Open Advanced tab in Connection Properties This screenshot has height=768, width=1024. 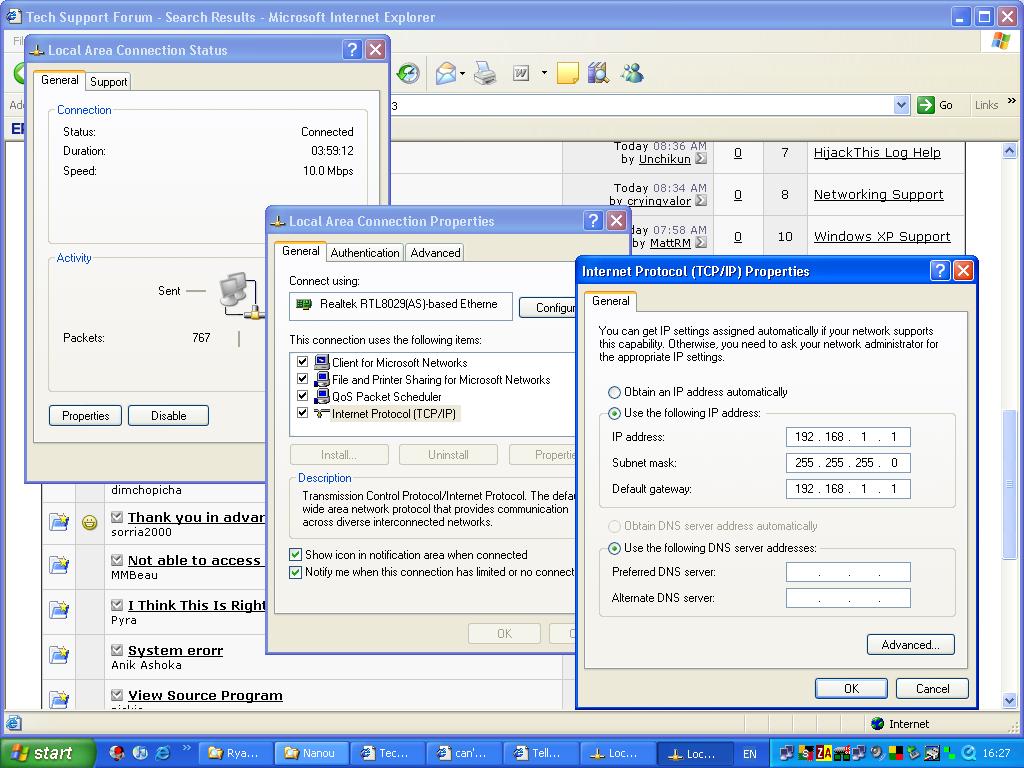[x=435, y=253]
